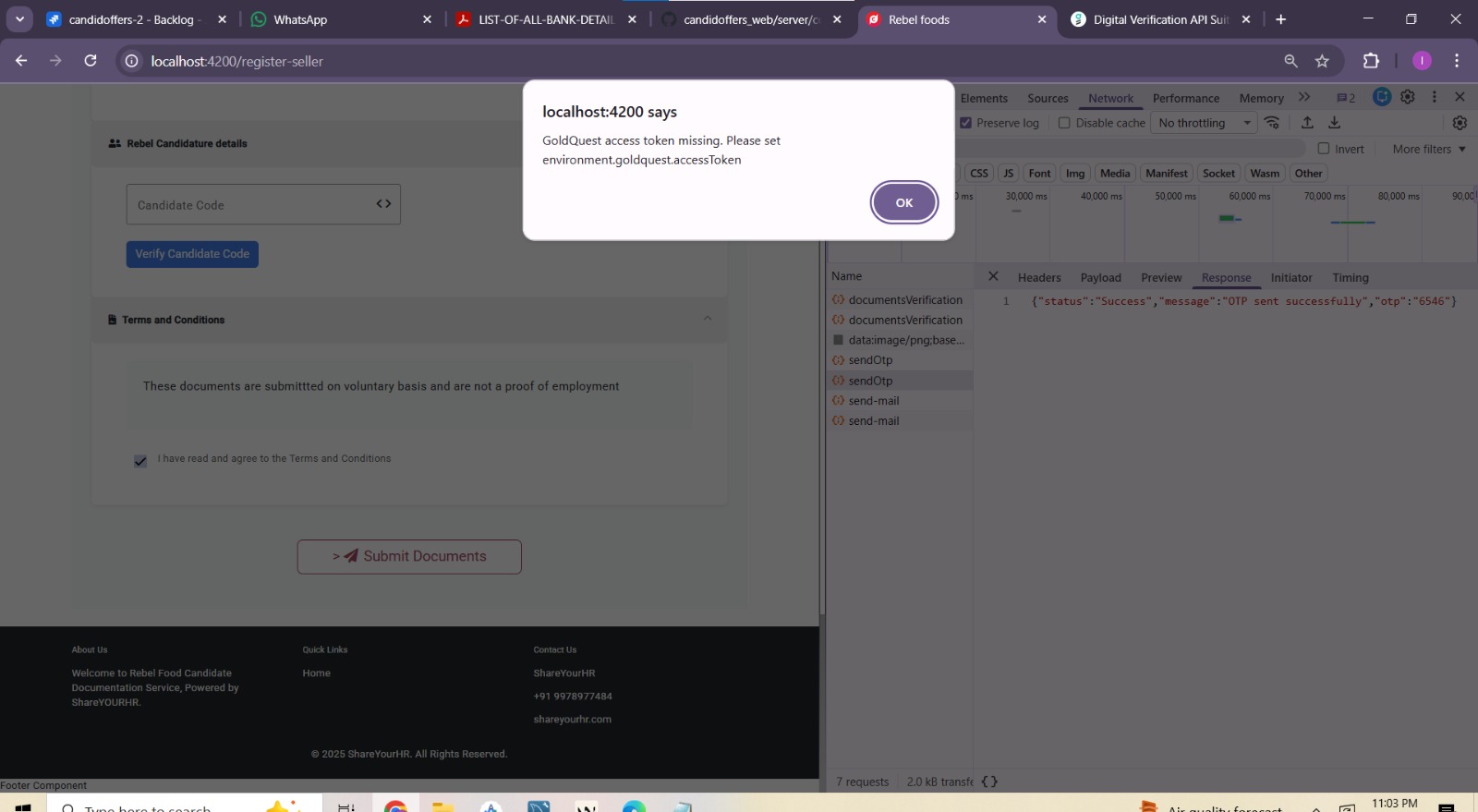Expand the More filters dropdown
Screen dimensions: 1478x812
coord(1429,149)
